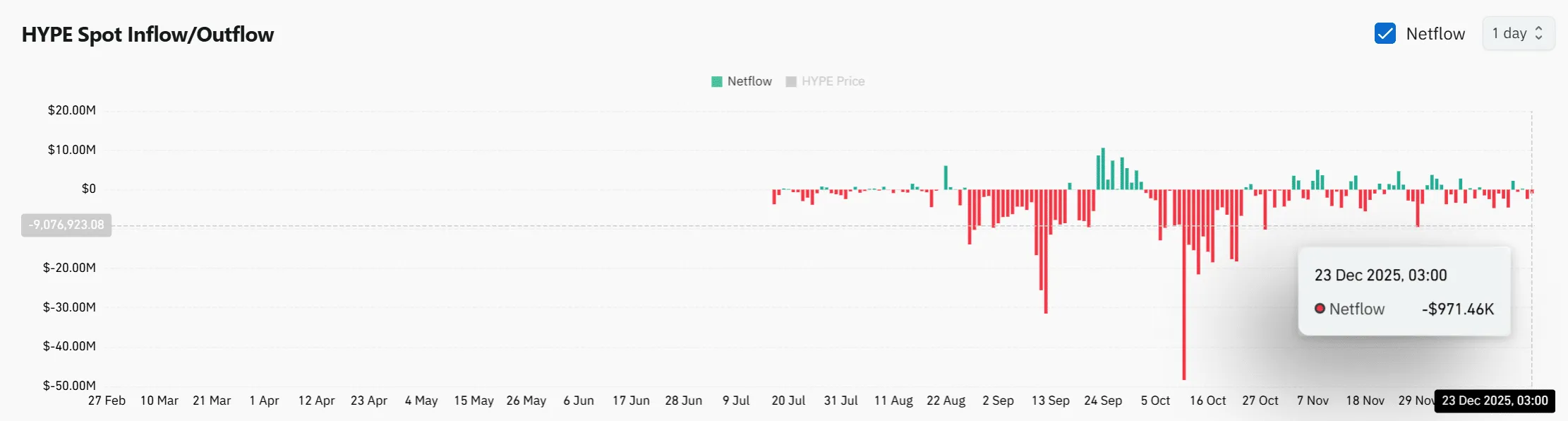Click the -9,076,923.08 axis label

click(x=66, y=225)
